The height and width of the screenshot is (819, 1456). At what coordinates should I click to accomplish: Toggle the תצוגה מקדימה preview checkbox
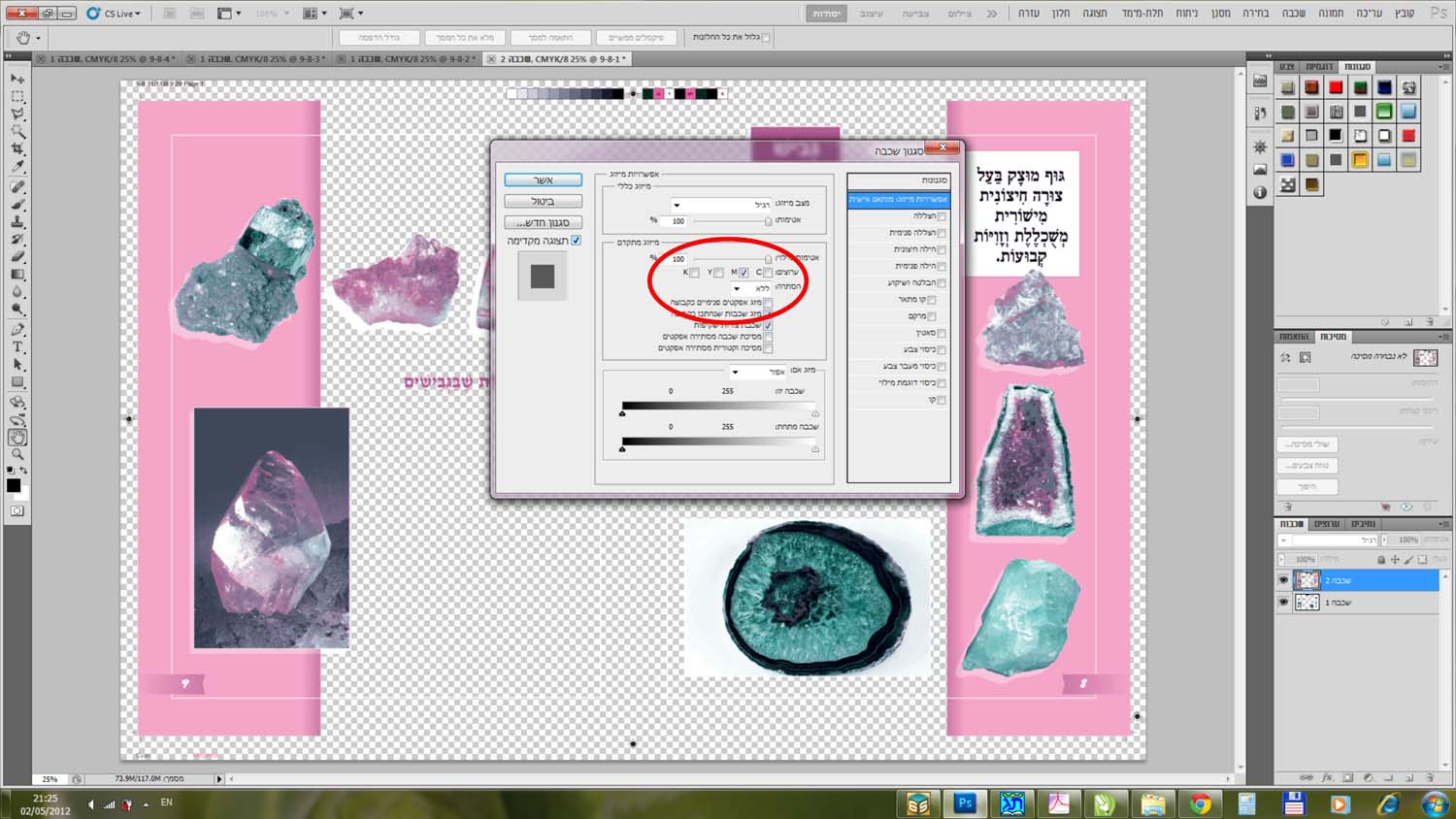click(x=576, y=241)
